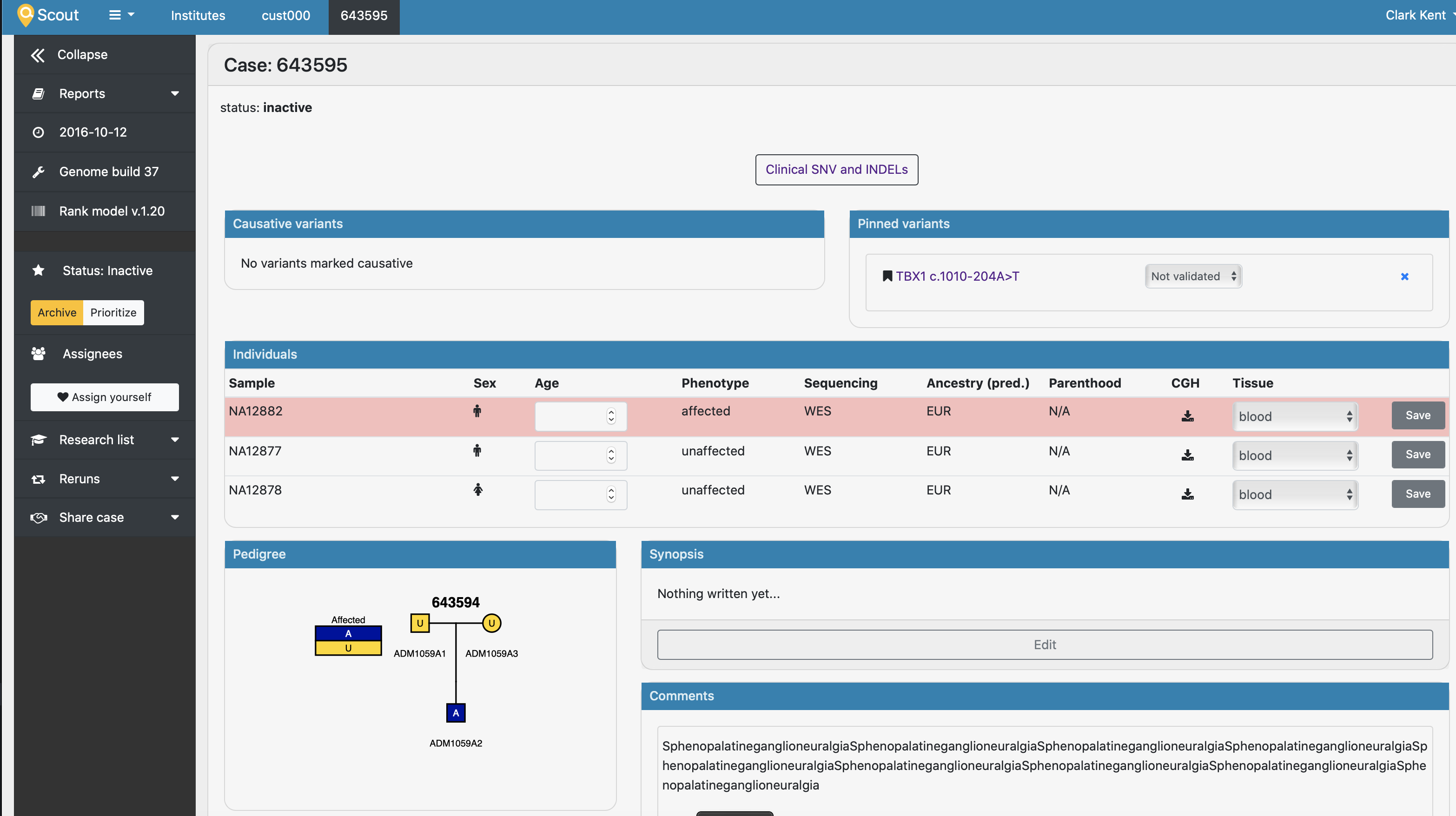Edit the Synopsis text
1456x816 pixels.
click(1045, 645)
